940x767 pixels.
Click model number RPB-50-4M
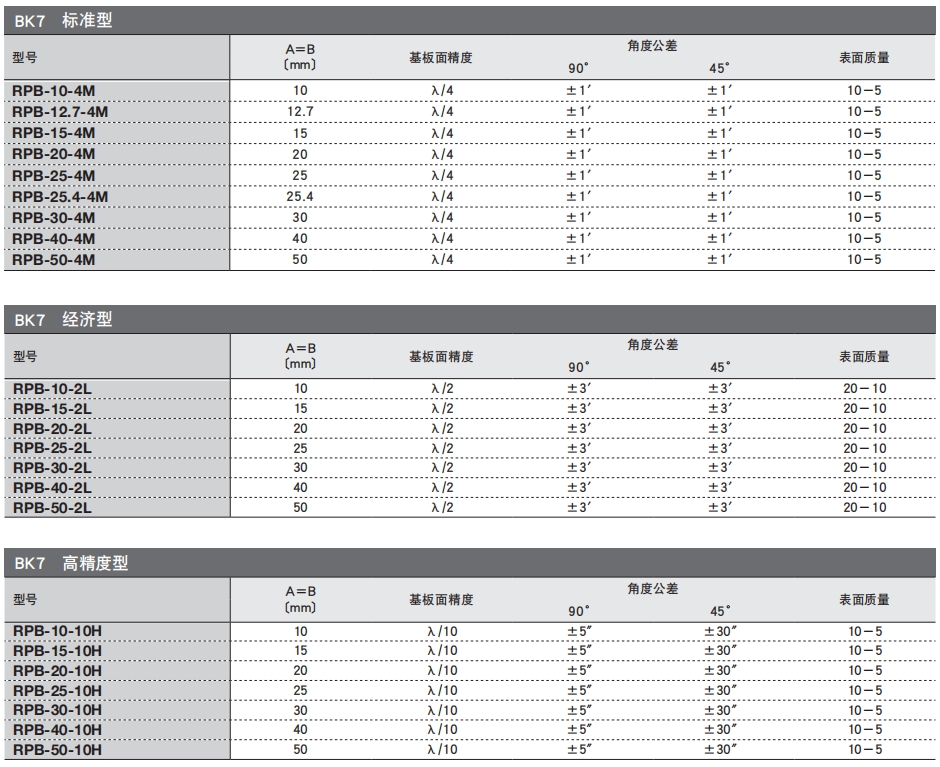pyautogui.click(x=54, y=260)
